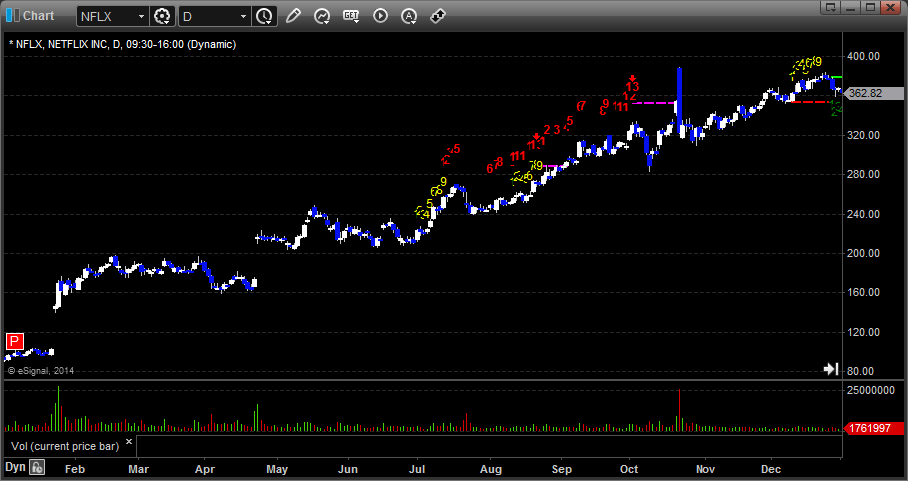908x481 pixels.
Task: Select the pencil drawing tools icon
Action: (x=293, y=16)
